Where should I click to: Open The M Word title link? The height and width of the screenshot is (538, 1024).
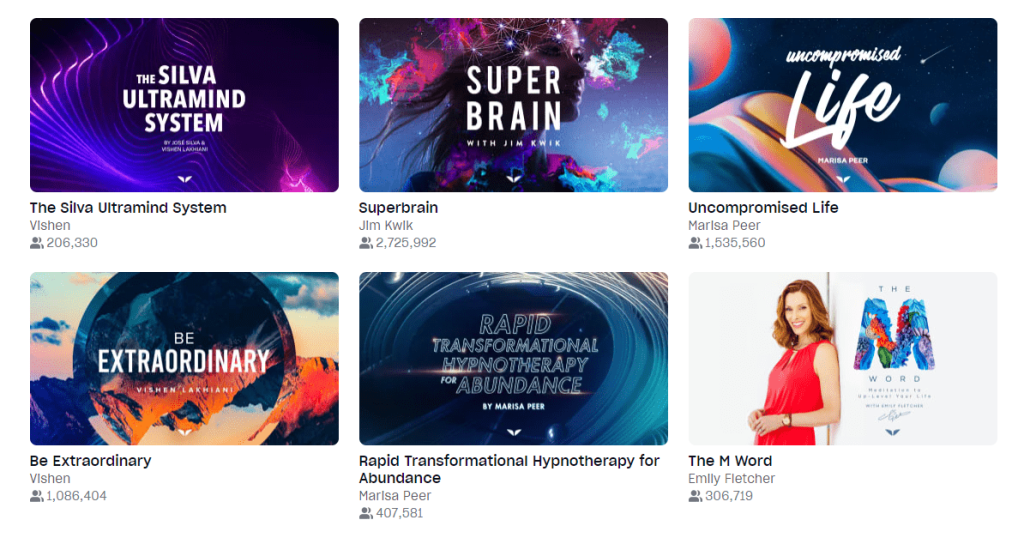point(730,461)
